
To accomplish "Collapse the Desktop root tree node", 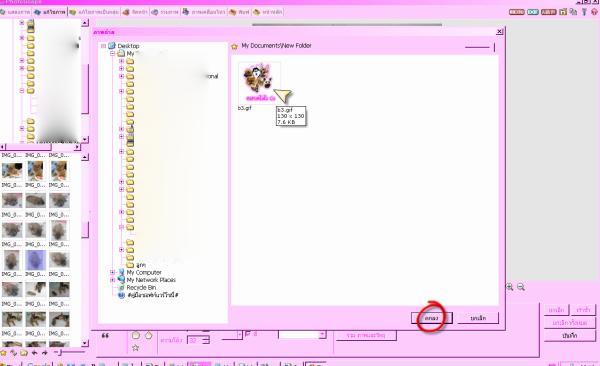I will 103,46.
